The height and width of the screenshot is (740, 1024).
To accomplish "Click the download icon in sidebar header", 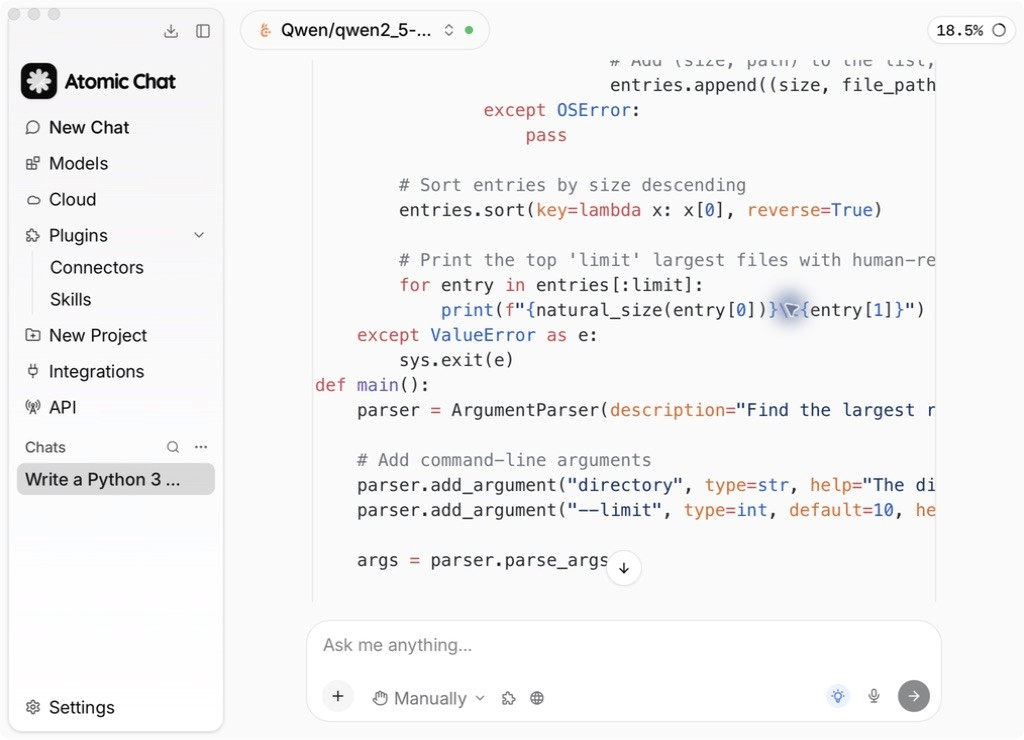I will [x=171, y=31].
